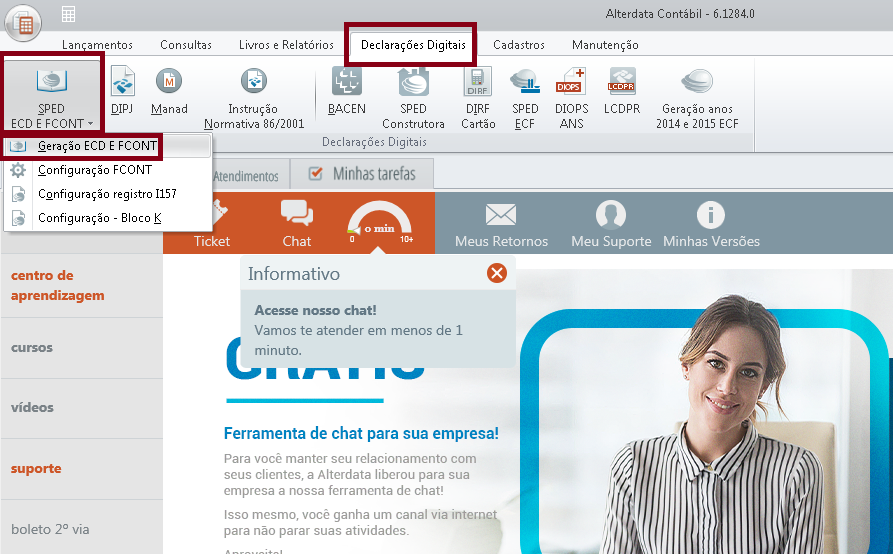Click the grid icon in title bar
893x554 pixels.
[68, 14]
